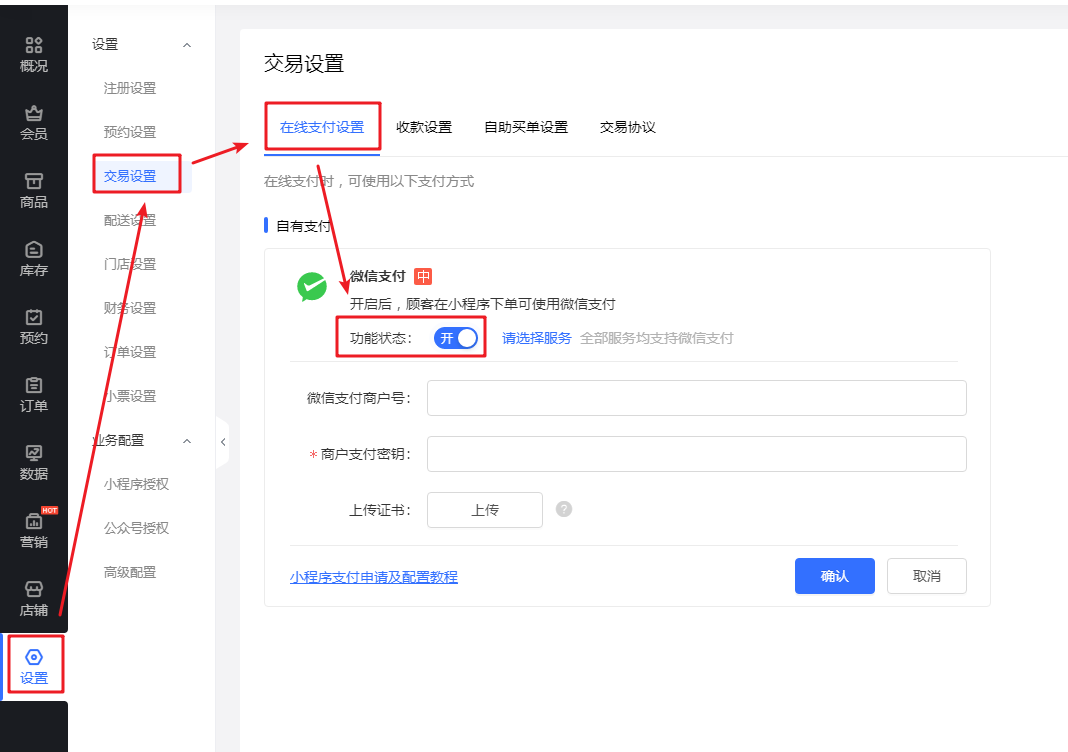The width and height of the screenshot is (1068, 752).
Task: Click the blue 确认 button
Action: [x=834, y=576]
